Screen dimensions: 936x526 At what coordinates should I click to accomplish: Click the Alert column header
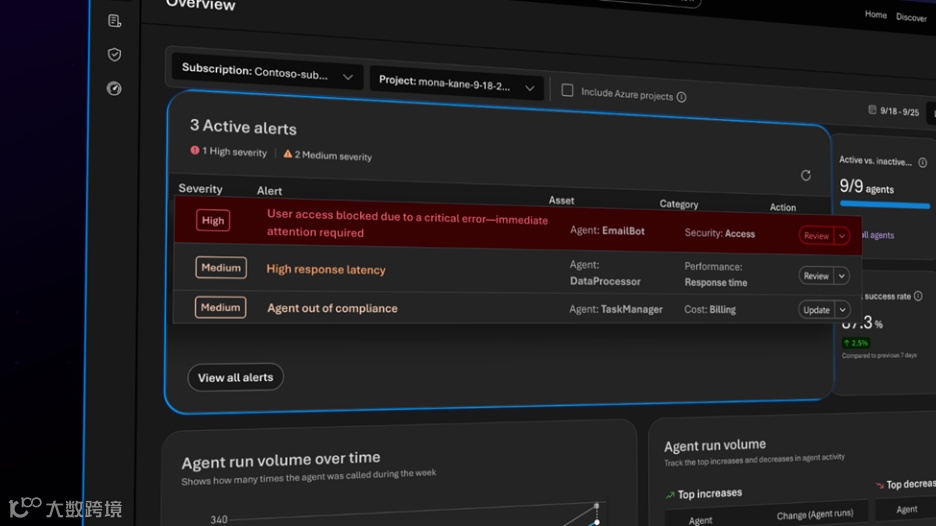[269, 191]
